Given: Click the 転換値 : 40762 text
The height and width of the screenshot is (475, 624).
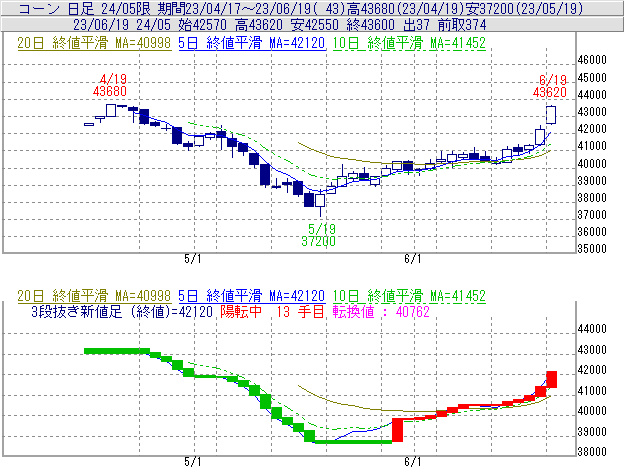Looking at the screenshot, I should point(381,311).
